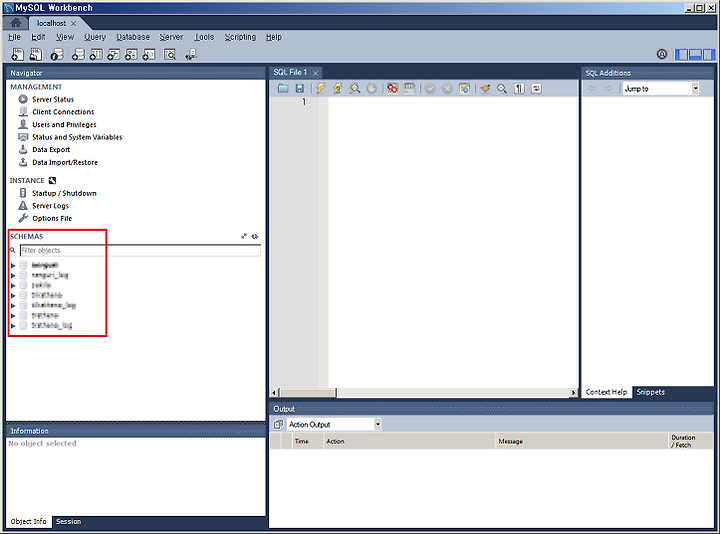
Task: Select the SQL File 1 tab
Action: click(290, 72)
